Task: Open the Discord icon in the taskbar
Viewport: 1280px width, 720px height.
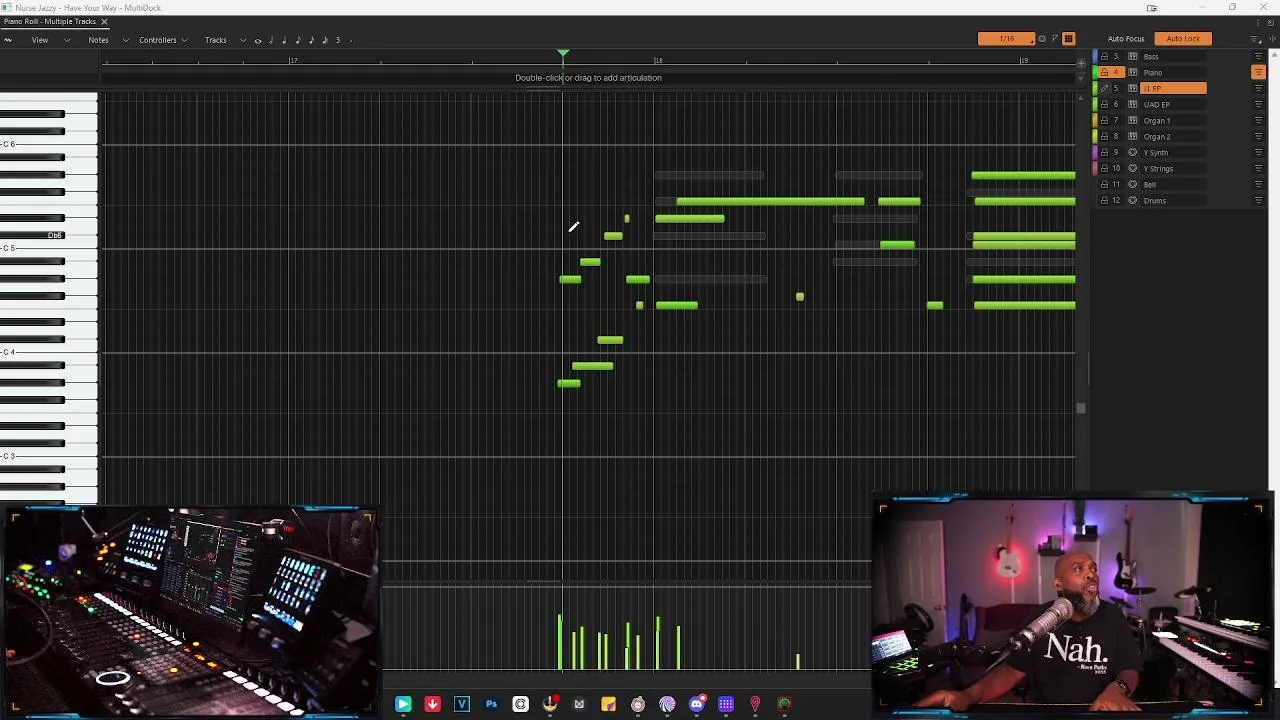Action: click(x=697, y=705)
